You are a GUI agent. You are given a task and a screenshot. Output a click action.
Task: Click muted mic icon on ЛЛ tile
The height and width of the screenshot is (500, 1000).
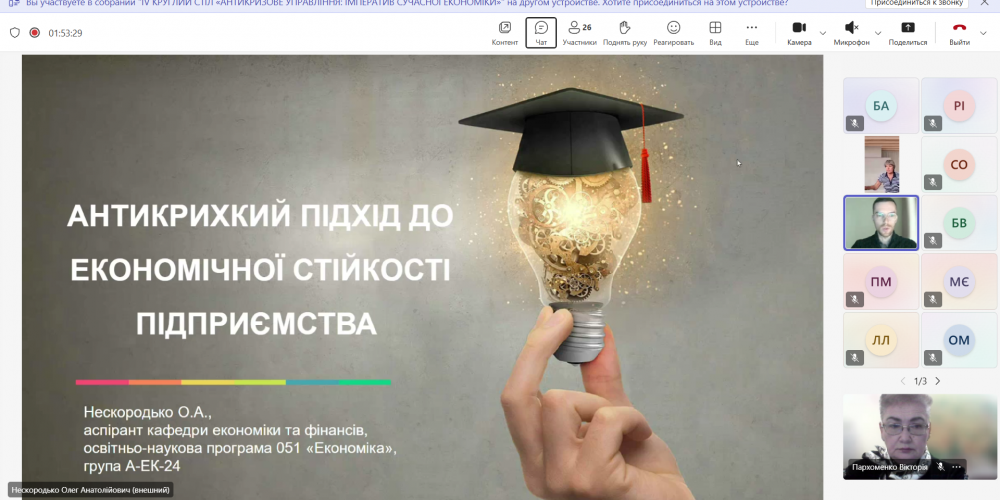coord(855,358)
